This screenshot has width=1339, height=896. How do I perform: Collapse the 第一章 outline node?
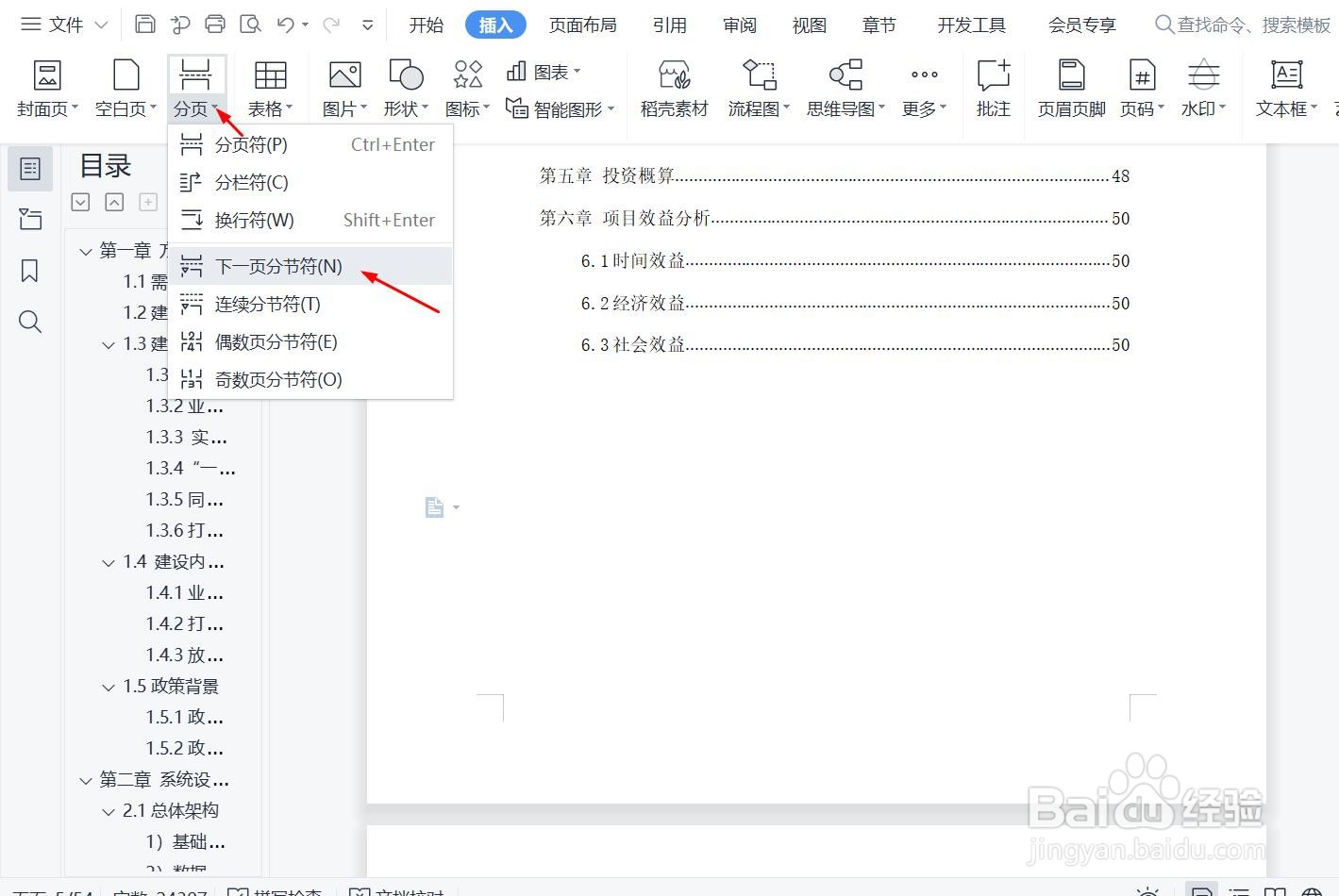coord(85,250)
